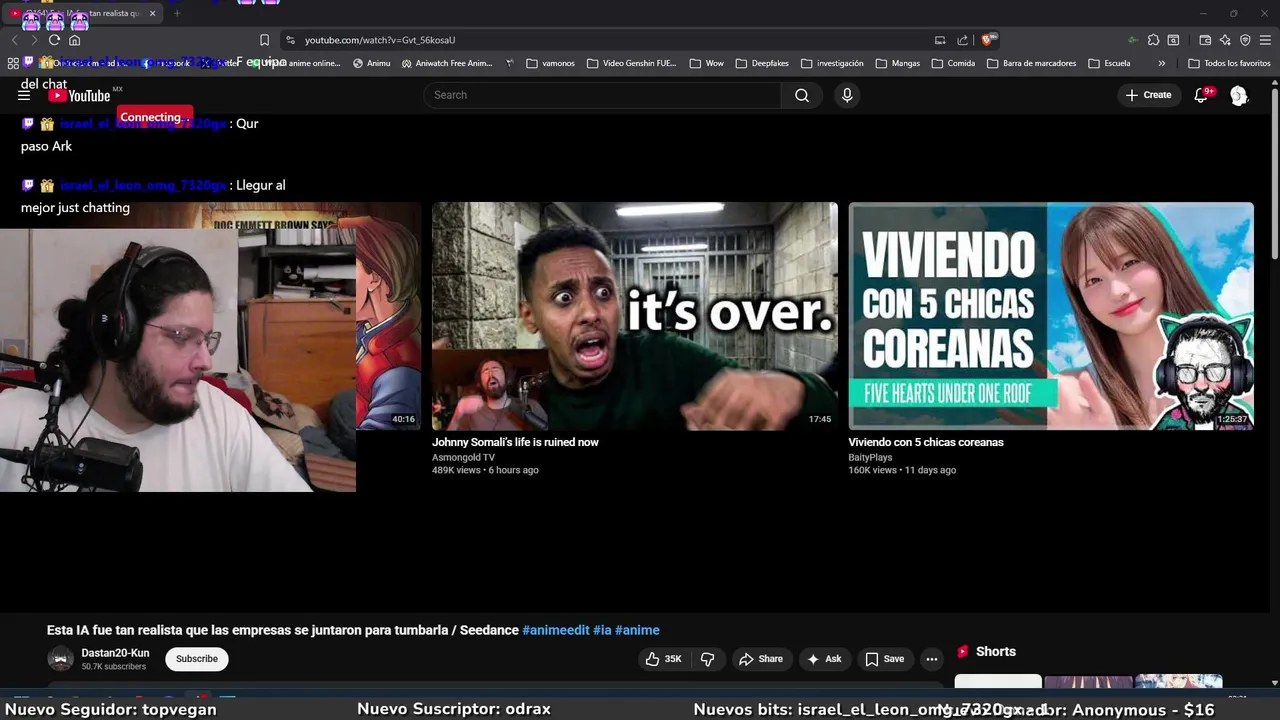Open the browser apps grid icon
Screen dimensions: 1280x720
click(x=13, y=63)
